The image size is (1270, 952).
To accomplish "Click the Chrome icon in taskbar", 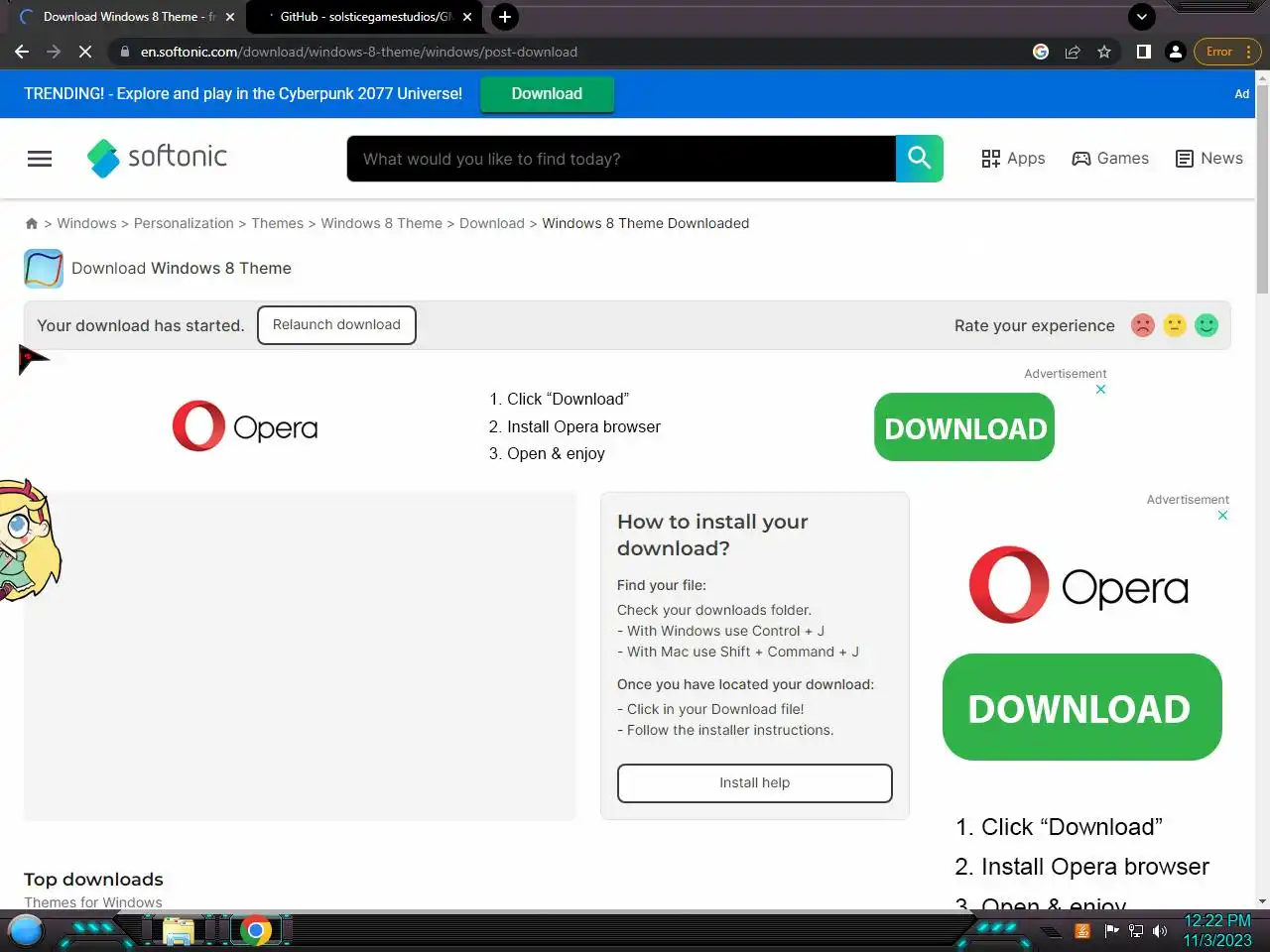I will (255, 930).
